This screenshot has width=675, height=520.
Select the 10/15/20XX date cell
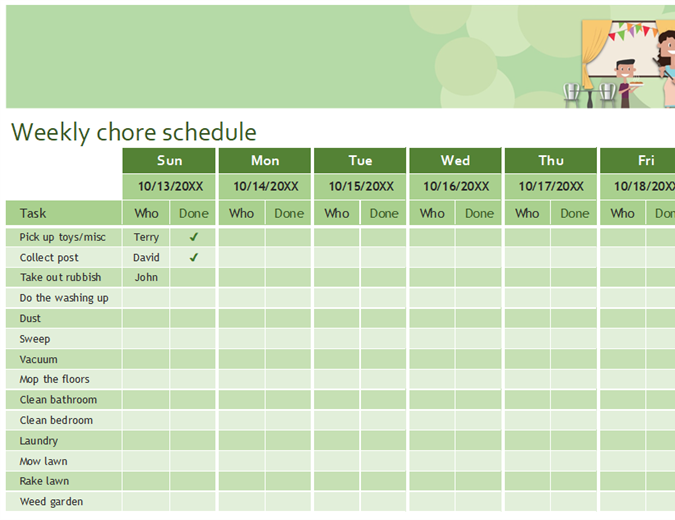360,186
